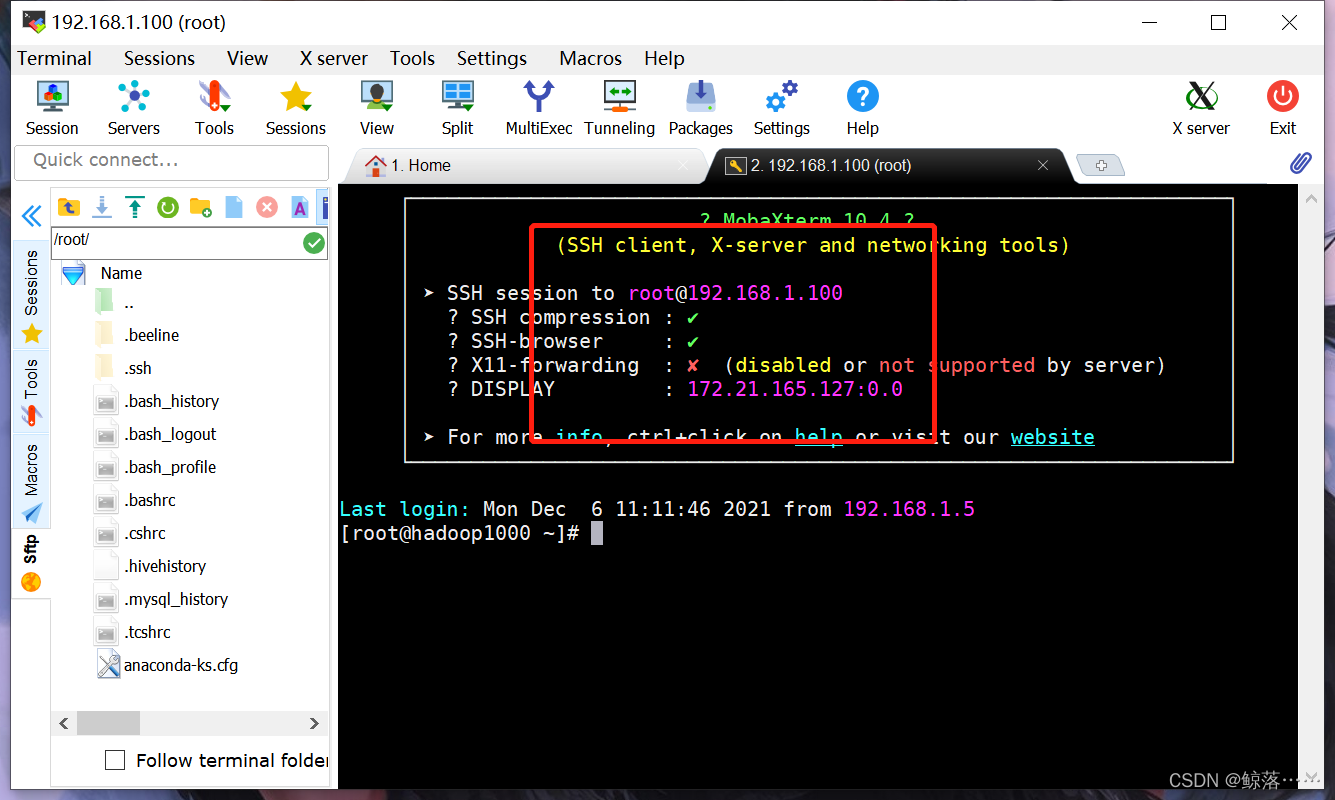Open the Help menu in the menu bar
The width and height of the screenshot is (1335, 800).
click(x=664, y=58)
